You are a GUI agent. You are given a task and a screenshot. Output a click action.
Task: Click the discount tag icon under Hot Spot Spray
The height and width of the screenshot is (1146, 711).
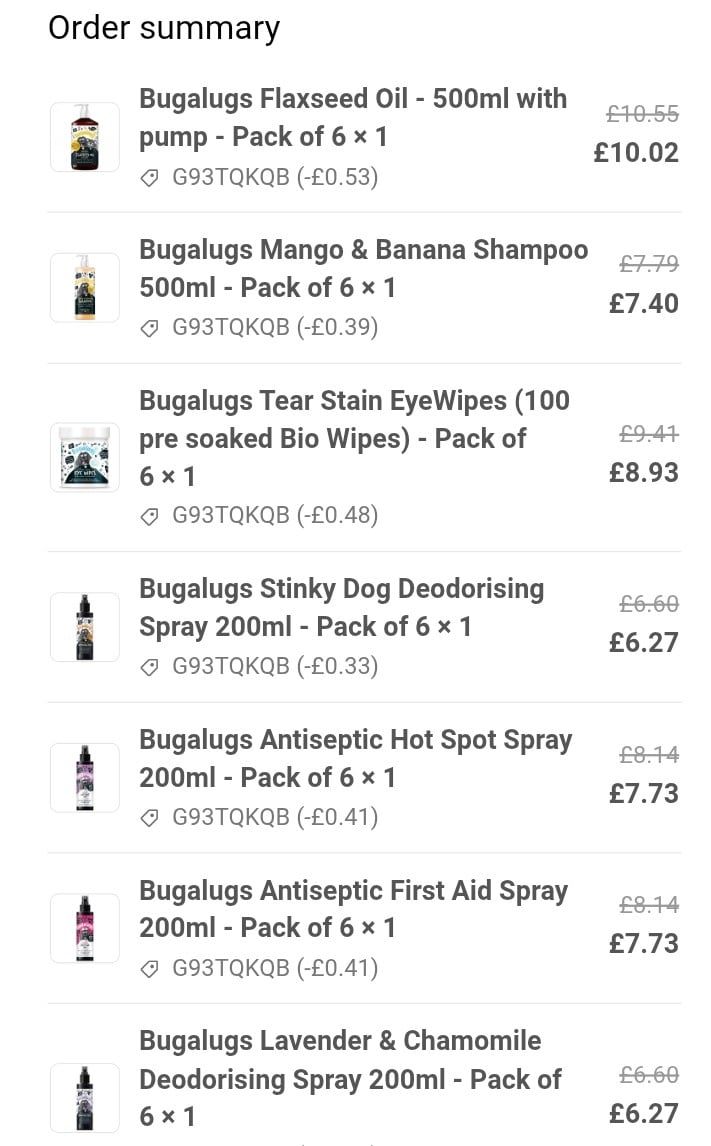pos(150,818)
